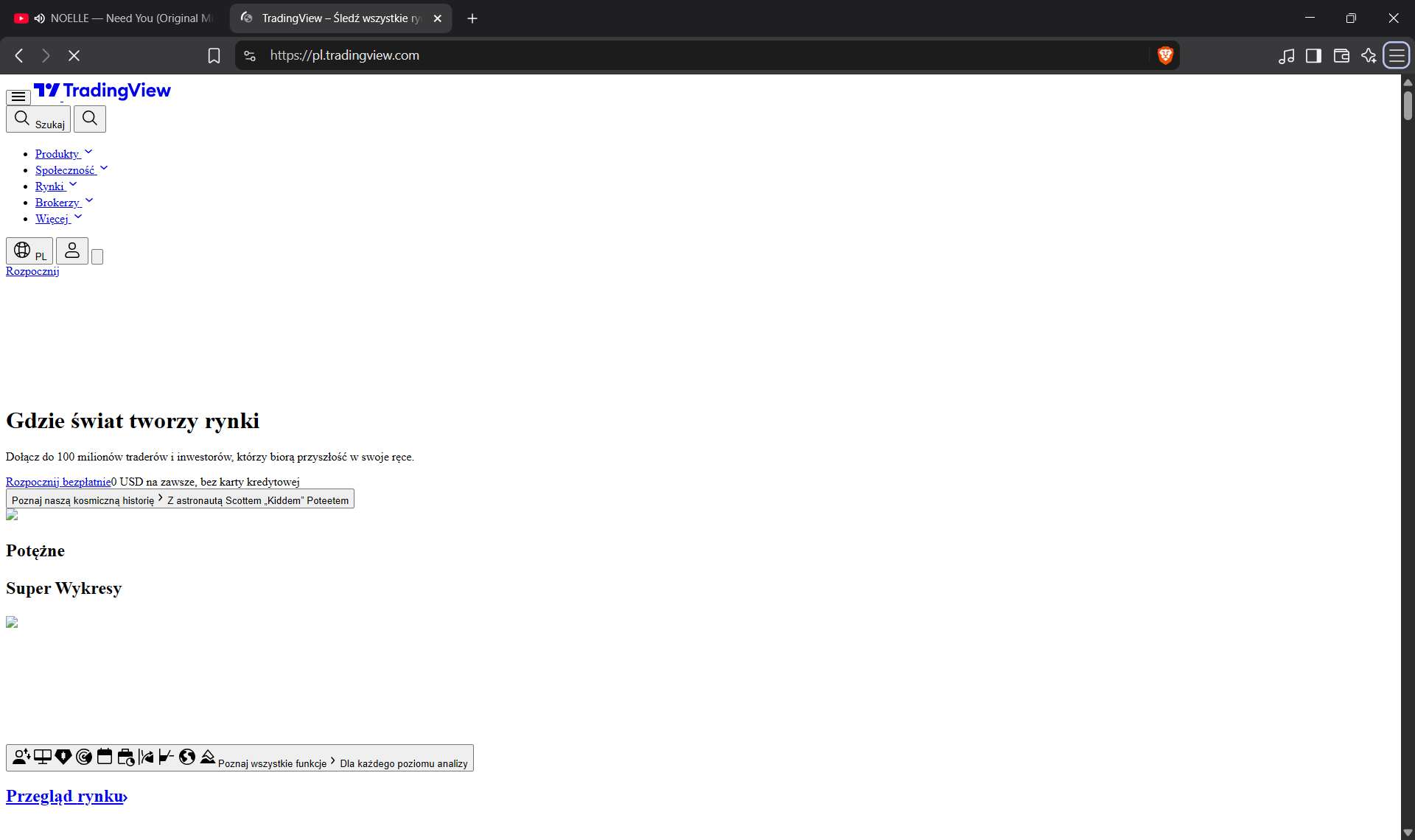This screenshot has height=840, width=1415.
Task: Go back with the browser back arrow
Action: 19,55
